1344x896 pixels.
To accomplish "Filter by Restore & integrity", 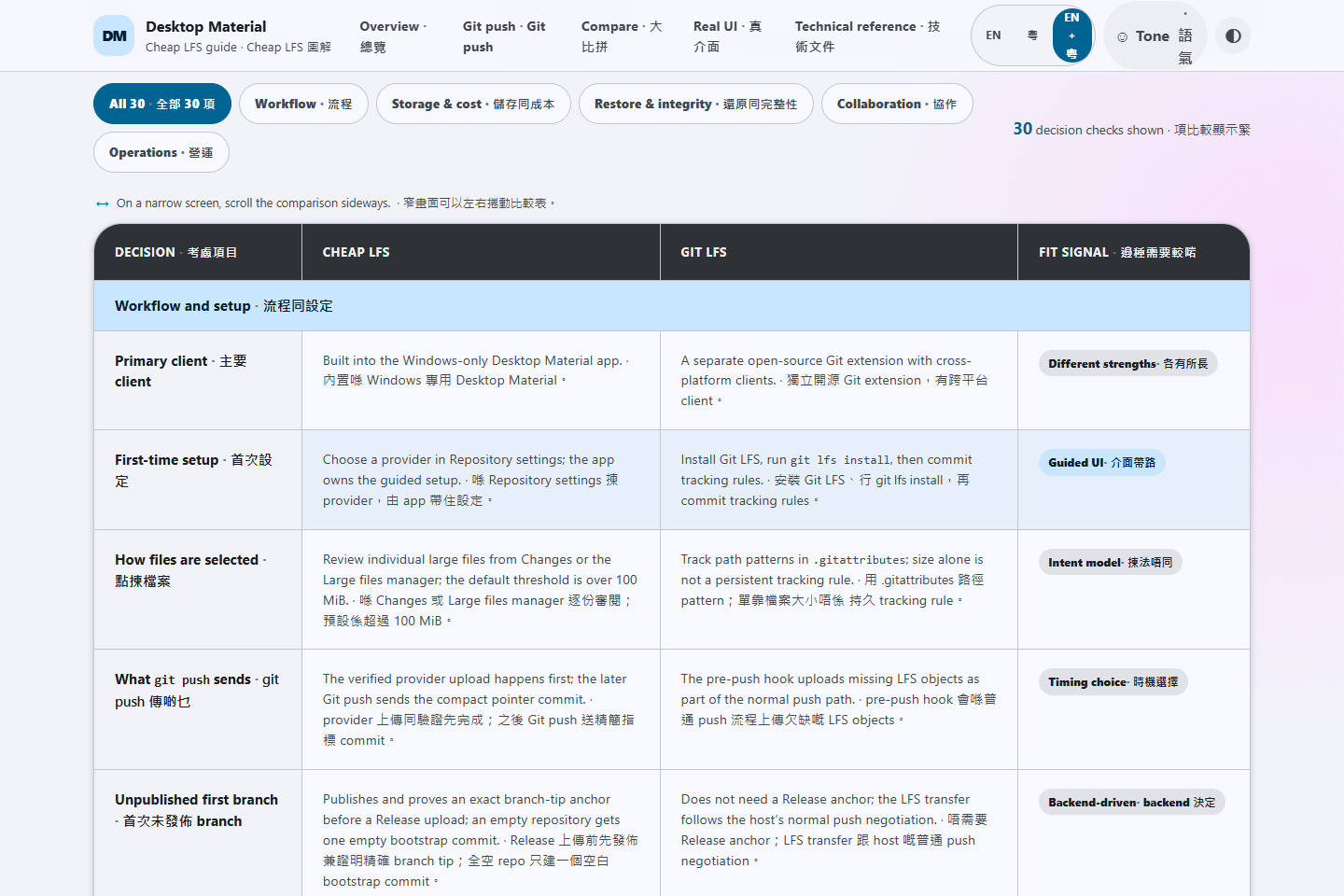I will [696, 104].
